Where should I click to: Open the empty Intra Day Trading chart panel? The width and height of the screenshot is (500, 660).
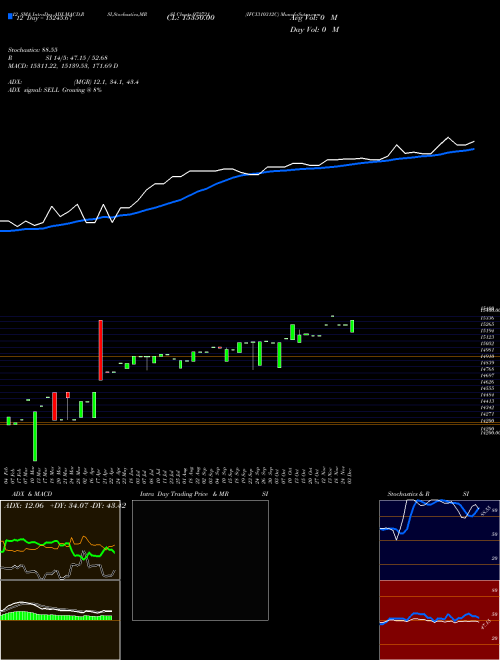[200, 560]
